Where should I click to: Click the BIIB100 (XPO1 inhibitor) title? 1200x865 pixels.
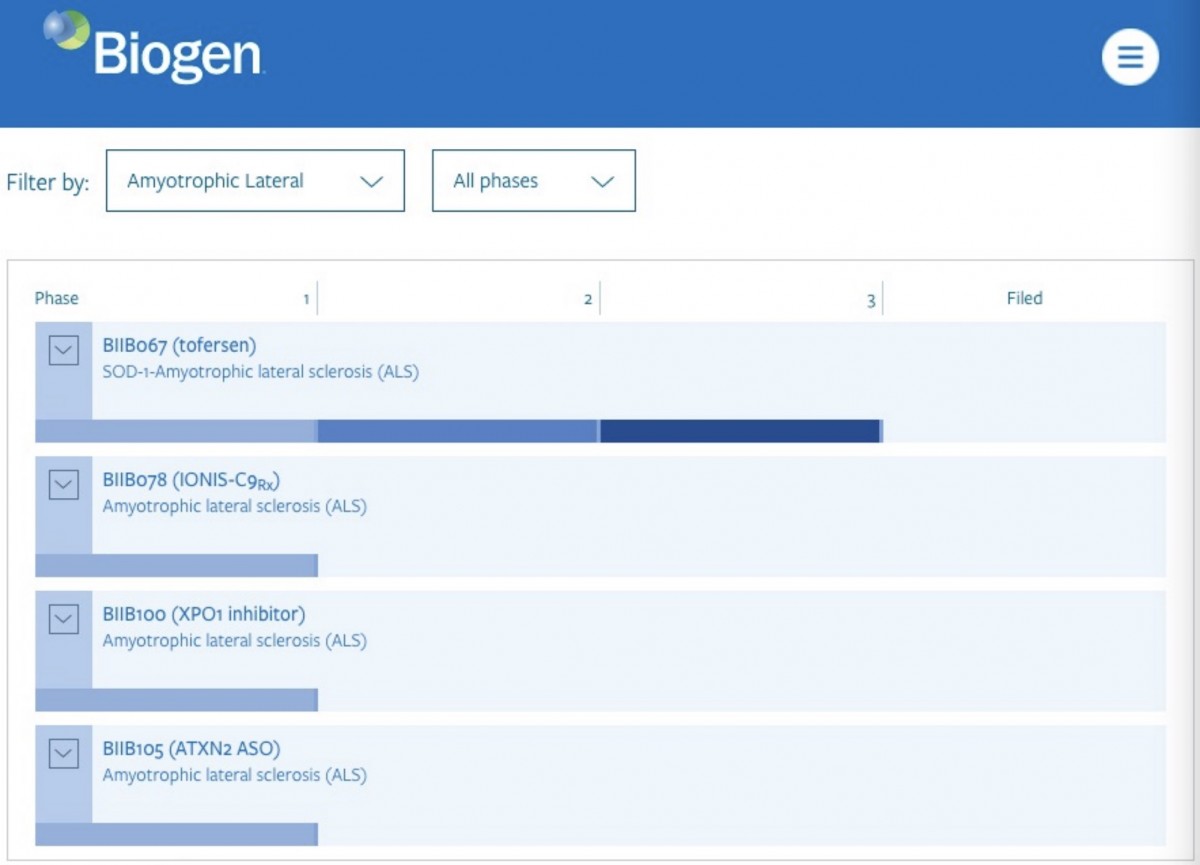tap(204, 614)
